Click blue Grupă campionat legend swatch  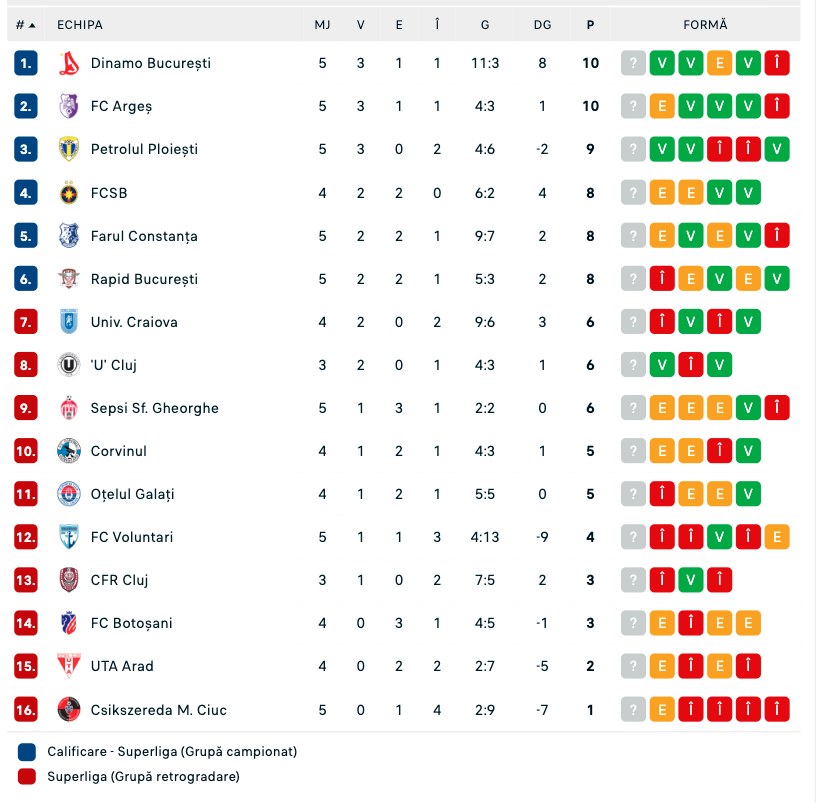click(27, 752)
